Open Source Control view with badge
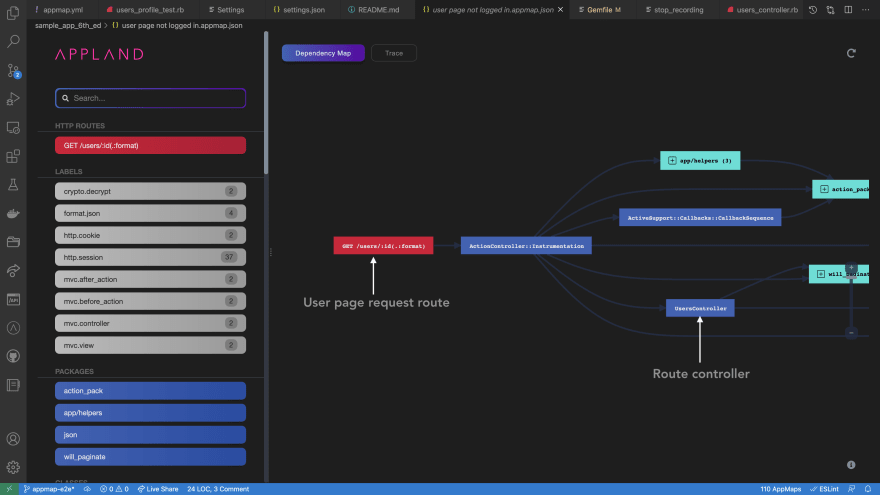 click(x=13, y=70)
